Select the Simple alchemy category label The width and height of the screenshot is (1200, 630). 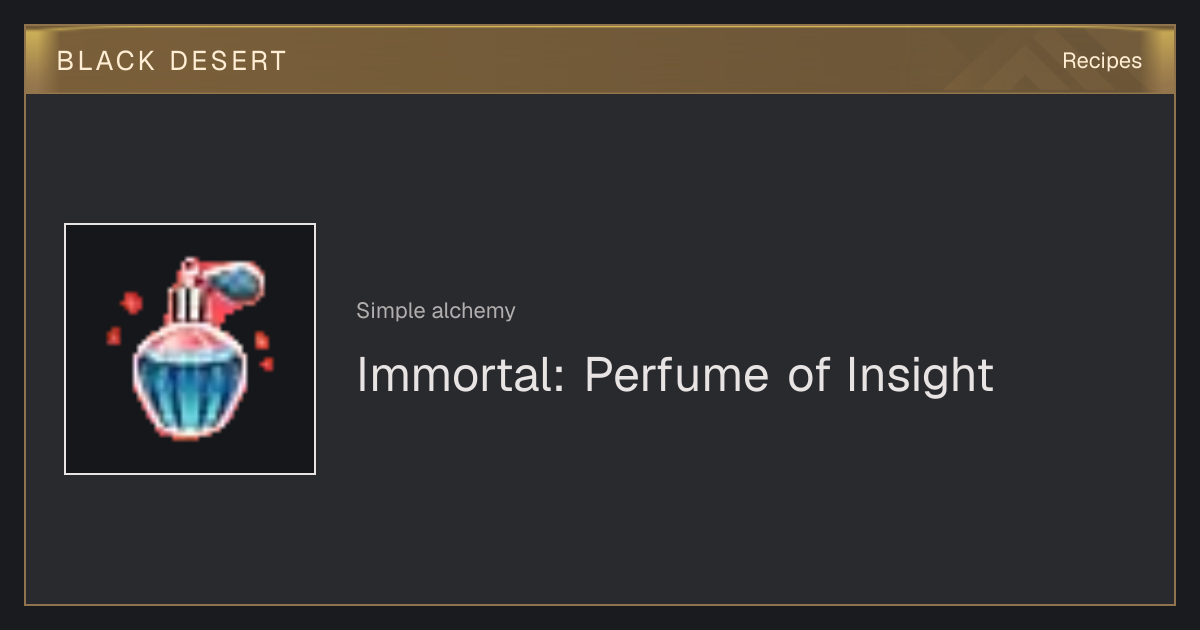pyautogui.click(x=436, y=311)
